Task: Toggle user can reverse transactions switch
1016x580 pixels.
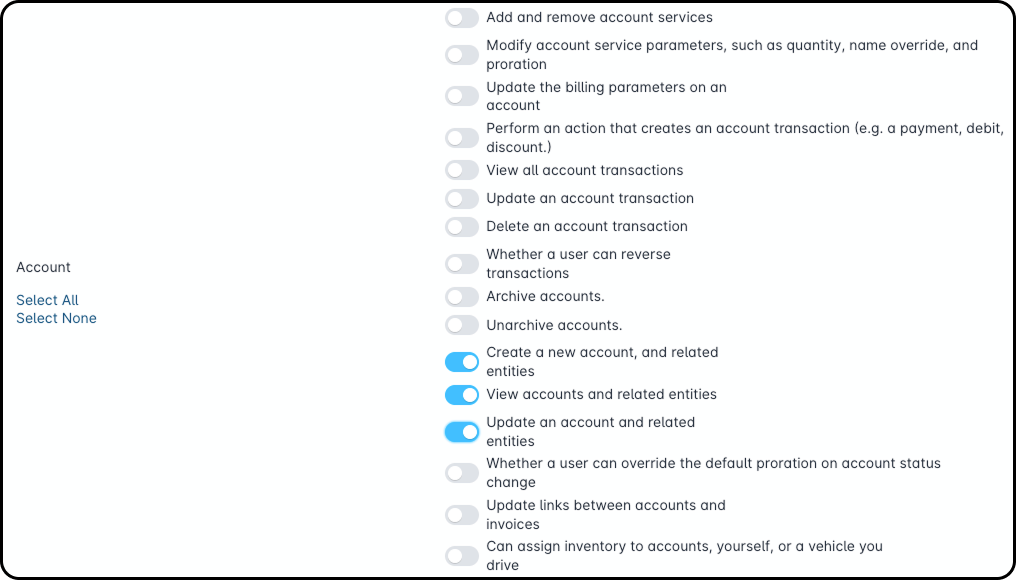Action: click(462, 264)
